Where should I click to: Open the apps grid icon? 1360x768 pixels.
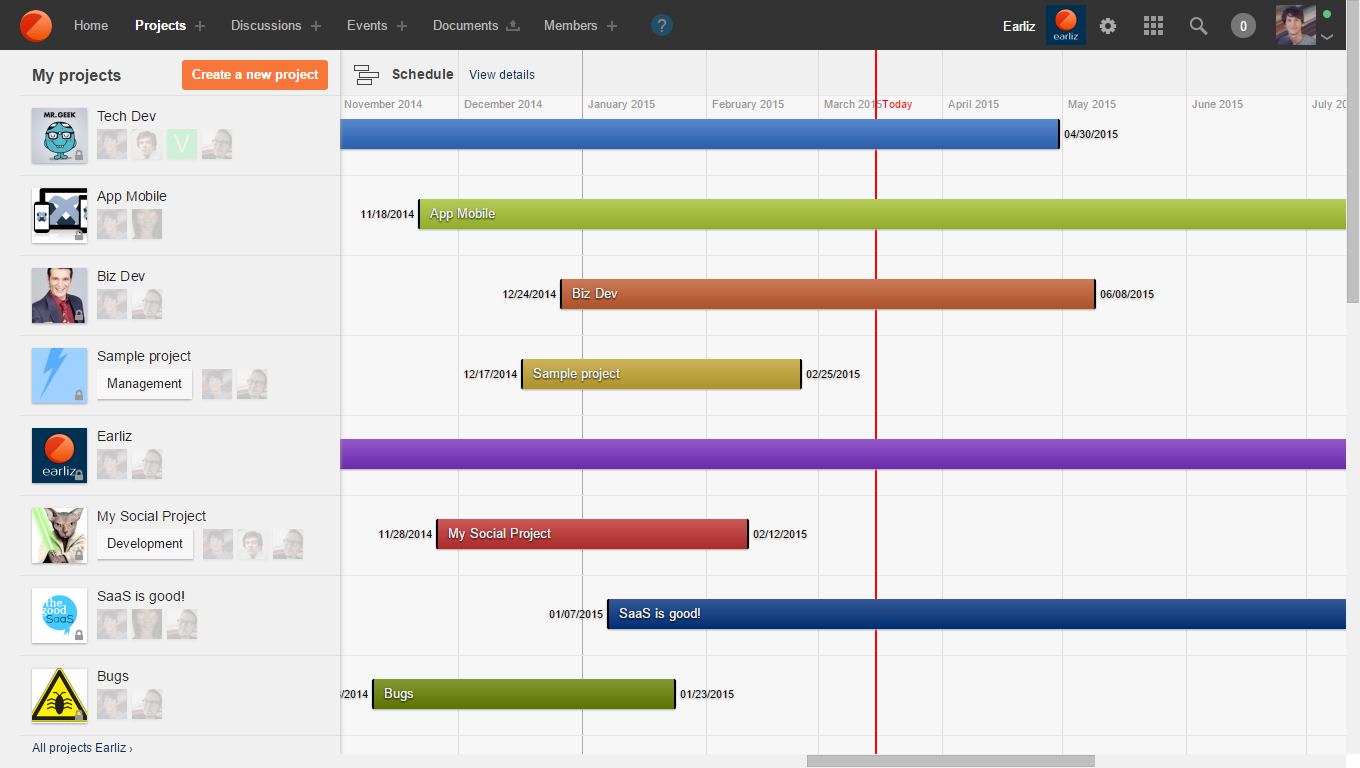click(x=1153, y=26)
